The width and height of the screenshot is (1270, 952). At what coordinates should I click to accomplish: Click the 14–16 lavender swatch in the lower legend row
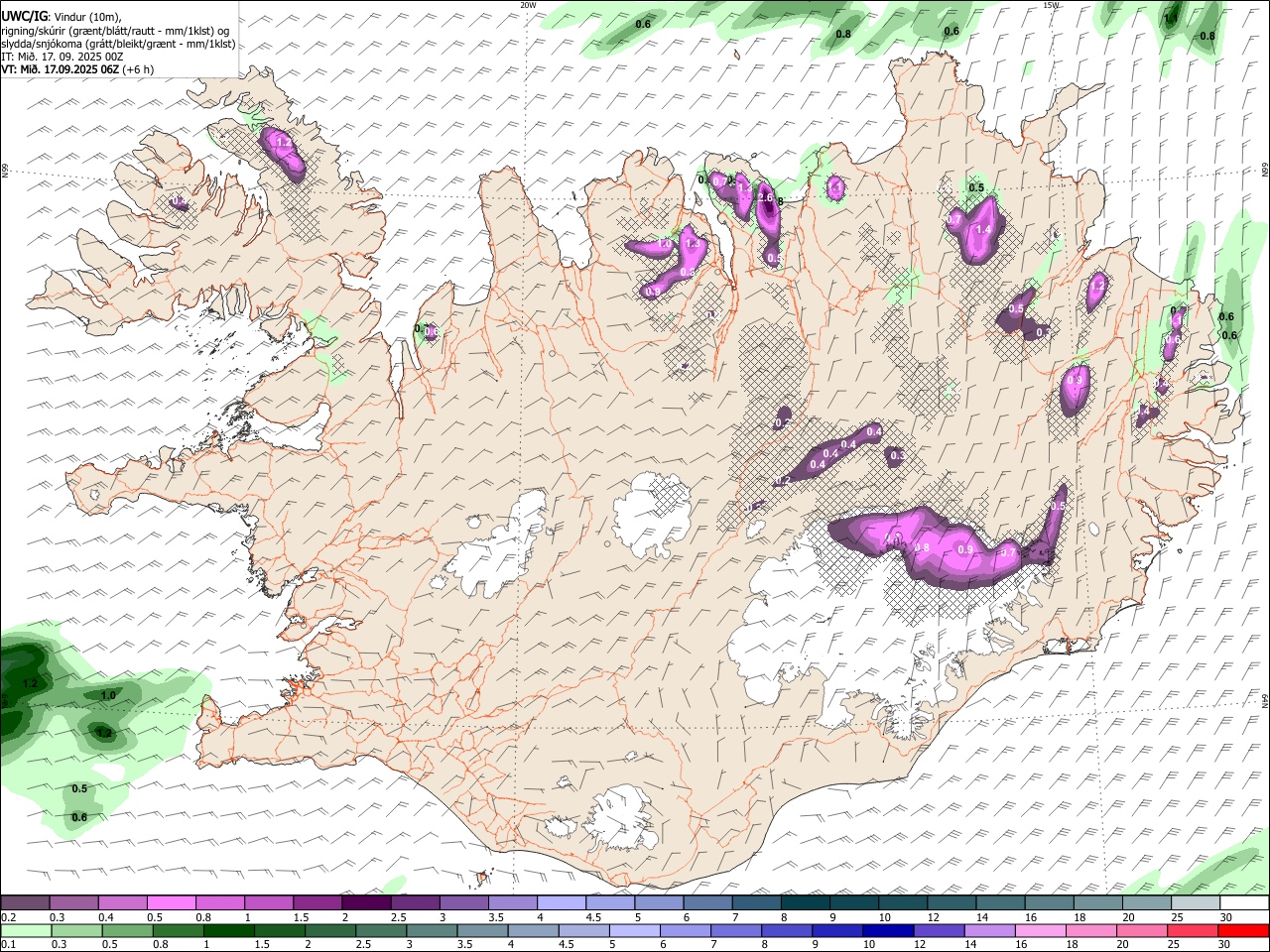(989, 931)
